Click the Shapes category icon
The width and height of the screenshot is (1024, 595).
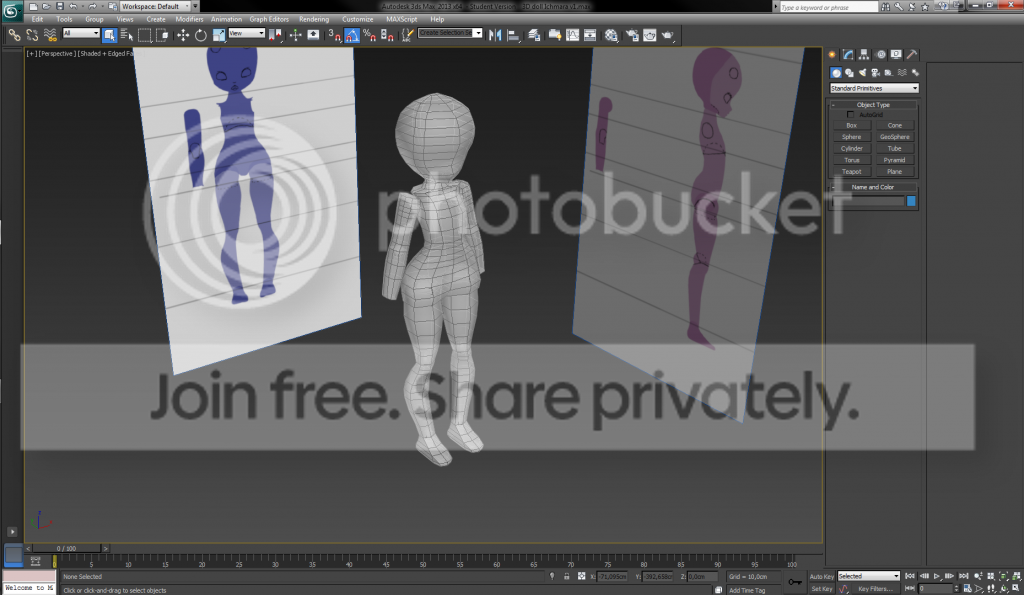pos(849,72)
